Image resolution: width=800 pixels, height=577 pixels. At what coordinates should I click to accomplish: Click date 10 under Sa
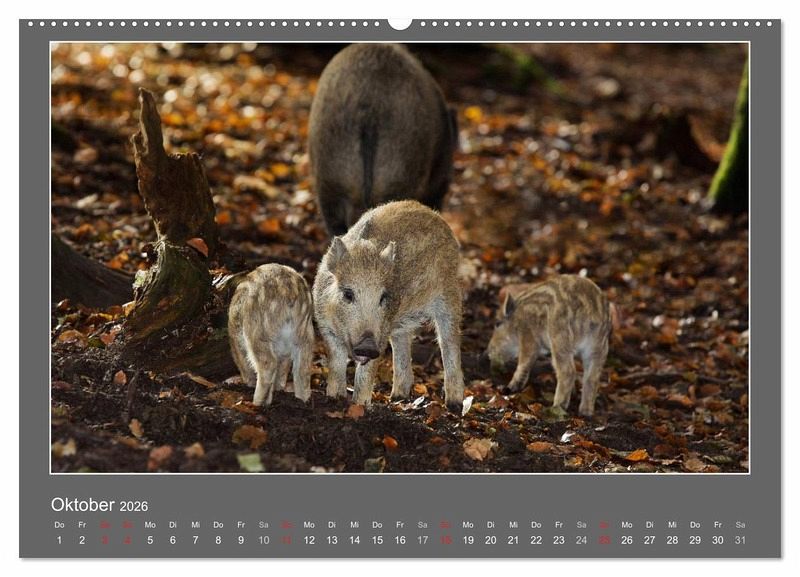click(x=264, y=540)
